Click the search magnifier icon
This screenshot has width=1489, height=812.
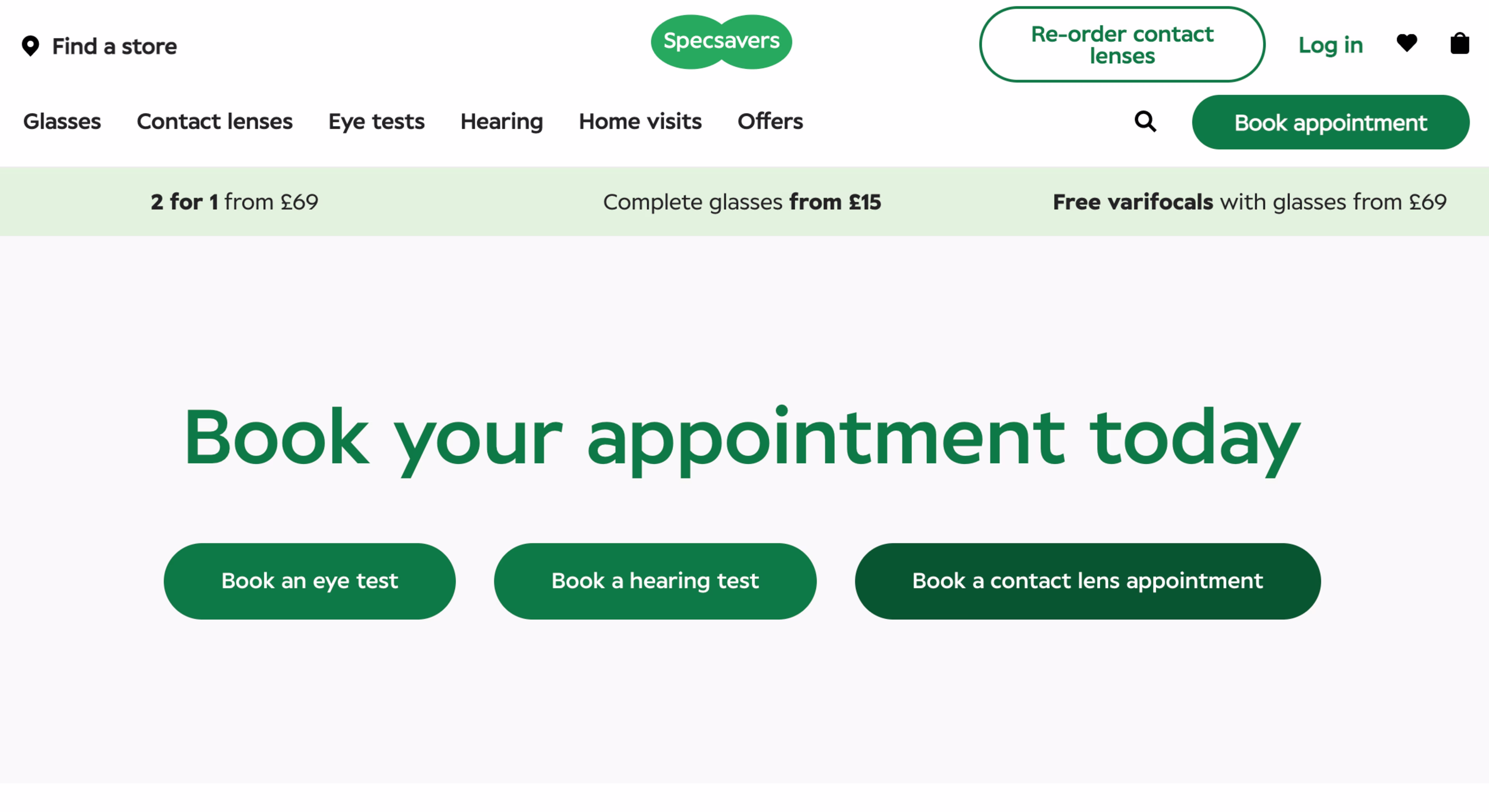point(1145,121)
